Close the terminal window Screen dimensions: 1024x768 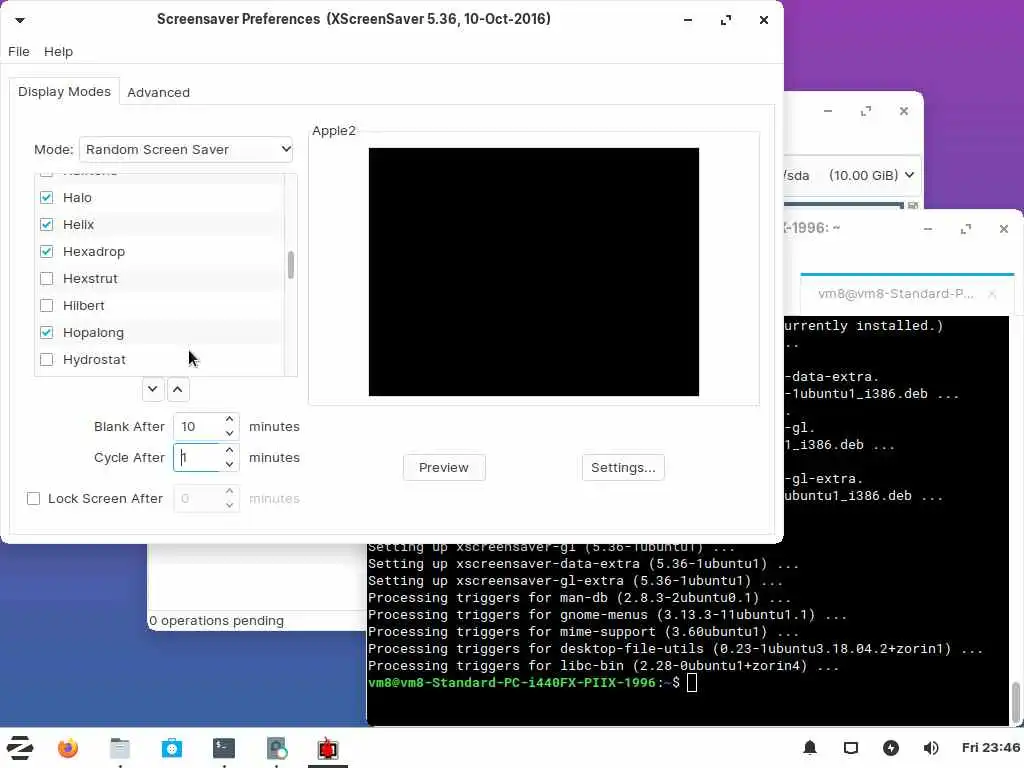(x=1004, y=229)
